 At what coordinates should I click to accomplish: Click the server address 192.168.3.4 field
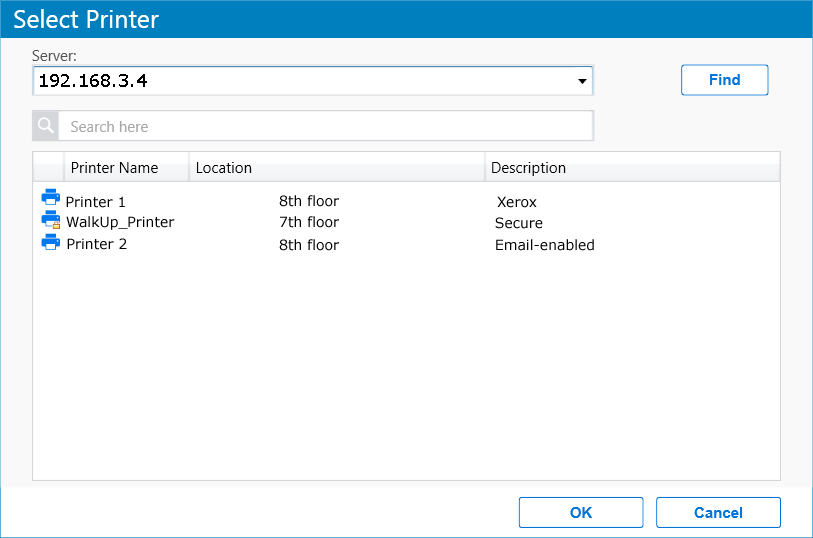(x=300, y=81)
